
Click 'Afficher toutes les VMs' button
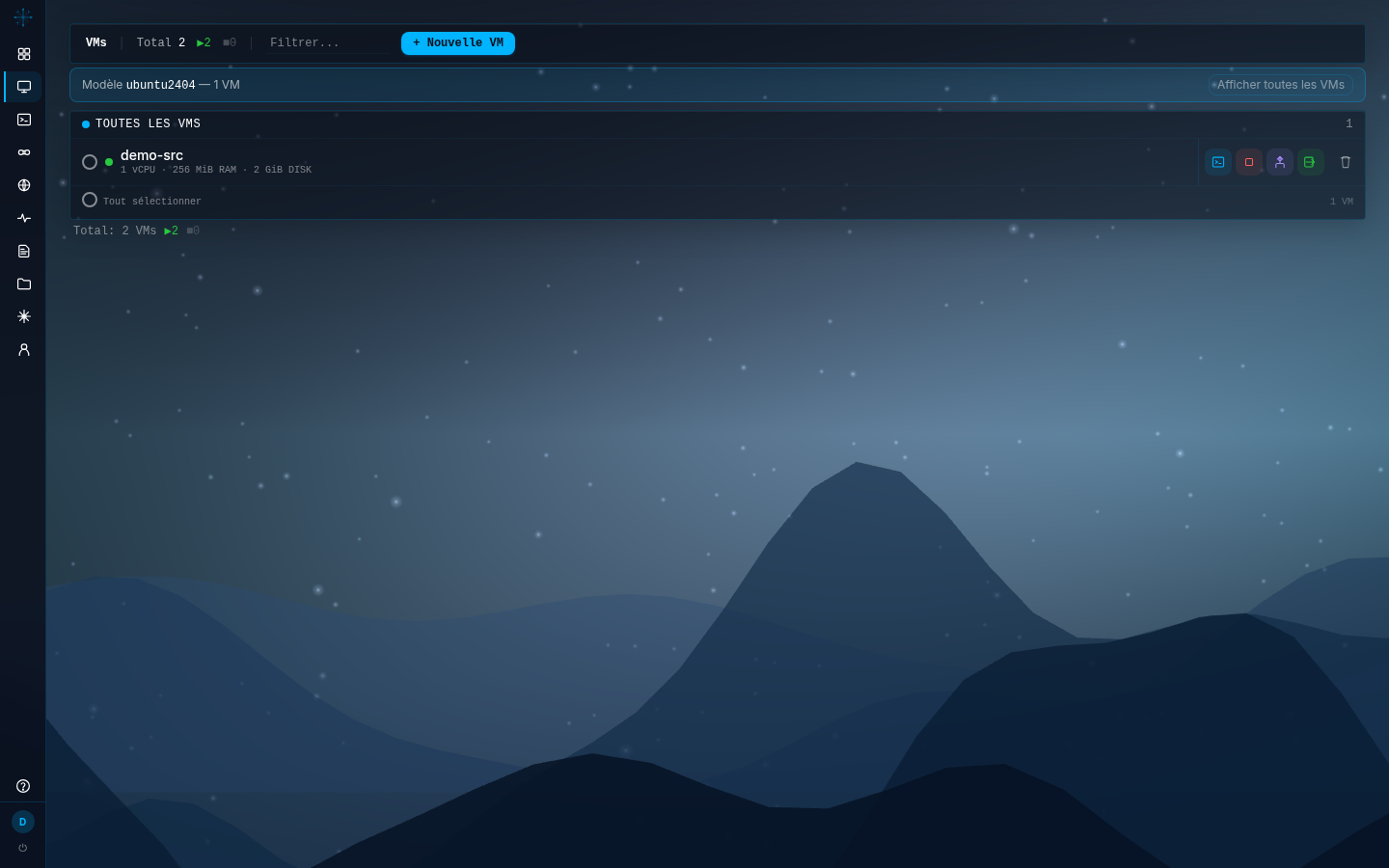[x=1281, y=85]
